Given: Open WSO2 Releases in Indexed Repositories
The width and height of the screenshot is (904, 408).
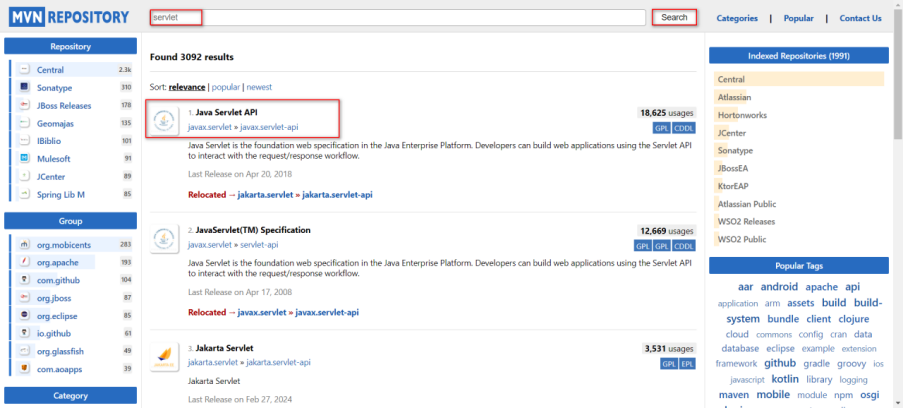Looking at the screenshot, I should coord(746,221).
